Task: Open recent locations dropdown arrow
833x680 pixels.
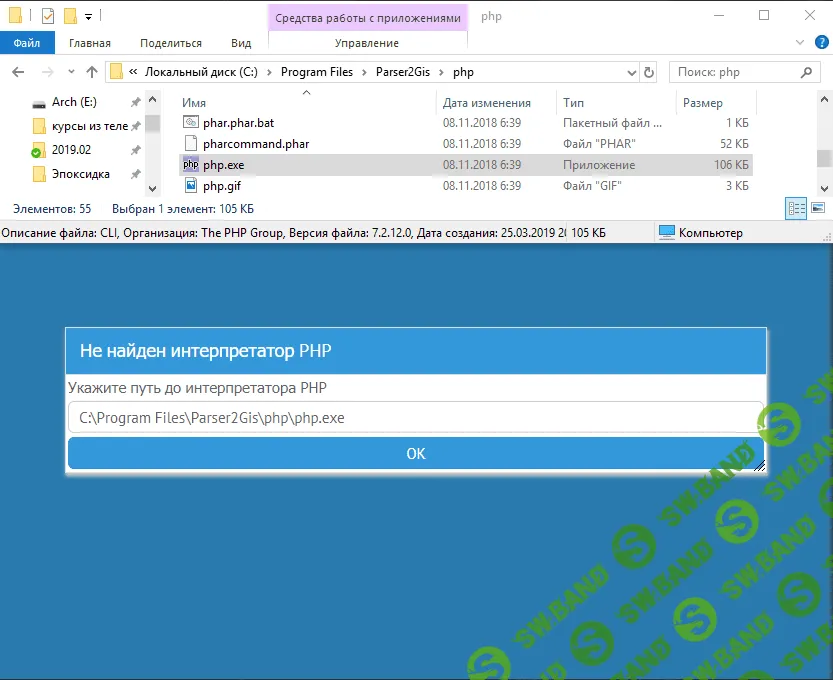Action: [x=70, y=72]
